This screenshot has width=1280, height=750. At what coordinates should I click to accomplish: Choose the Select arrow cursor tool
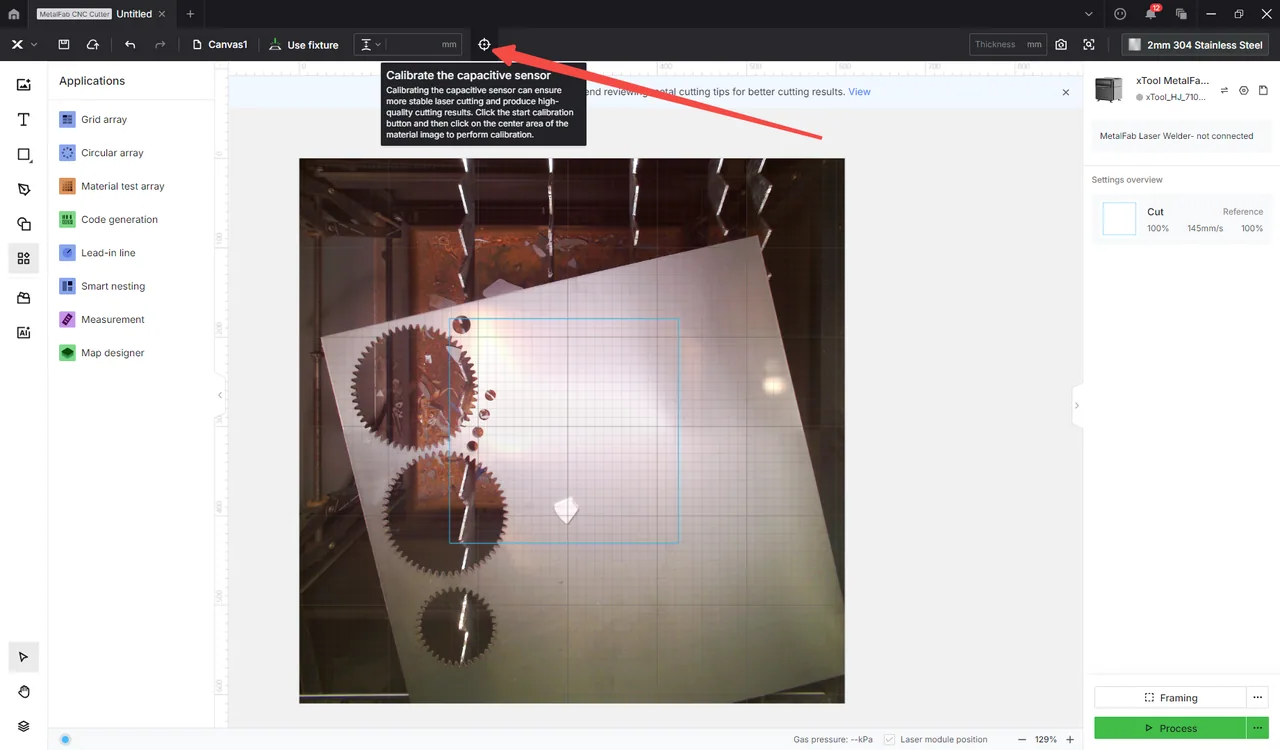24,657
